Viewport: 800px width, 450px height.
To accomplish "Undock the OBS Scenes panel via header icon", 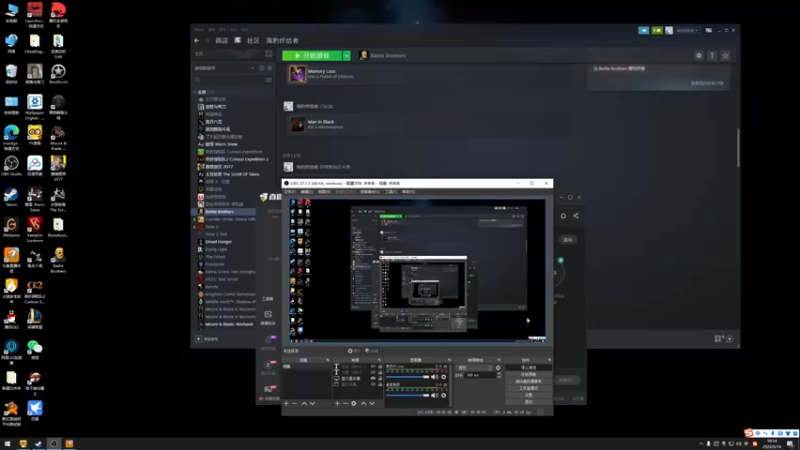I will [x=328, y=360].
